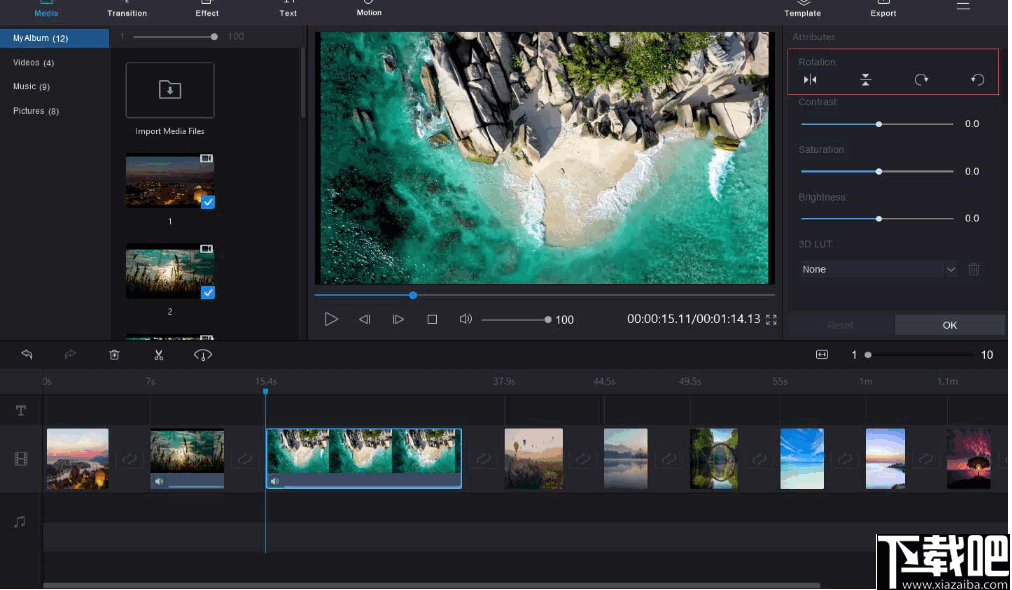This screenshot has height=590, width=1012.
Task: Flip the clip vertically in Rotation attributes
Action: pos(865,79)
